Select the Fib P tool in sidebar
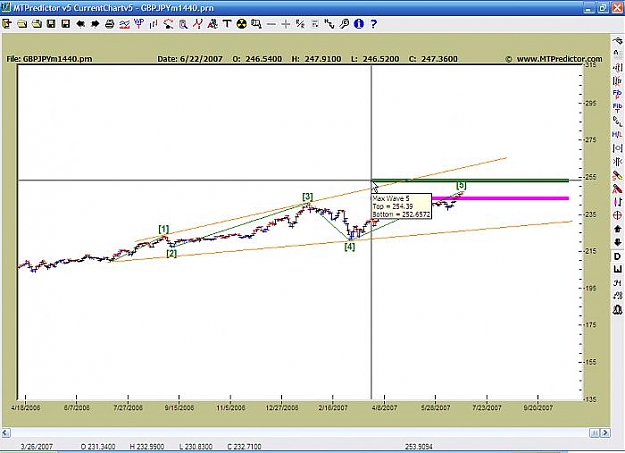The image size is (625, 453). 617,95
